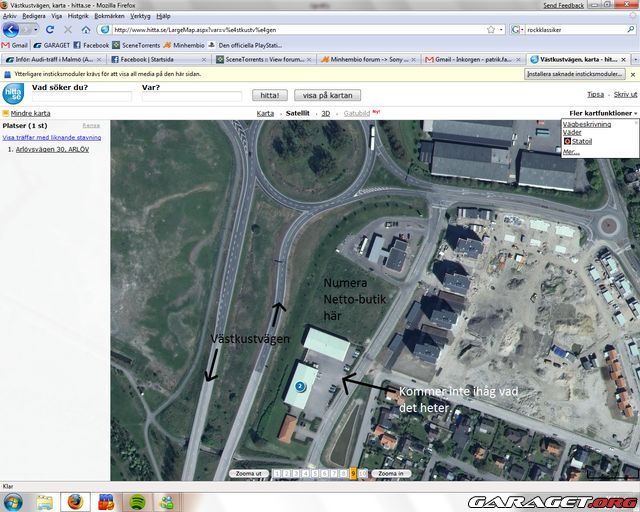Screen dimensions: 640x512
Task: Click the 'Vad söker du?' search field
Action: [x=84, y=97]
